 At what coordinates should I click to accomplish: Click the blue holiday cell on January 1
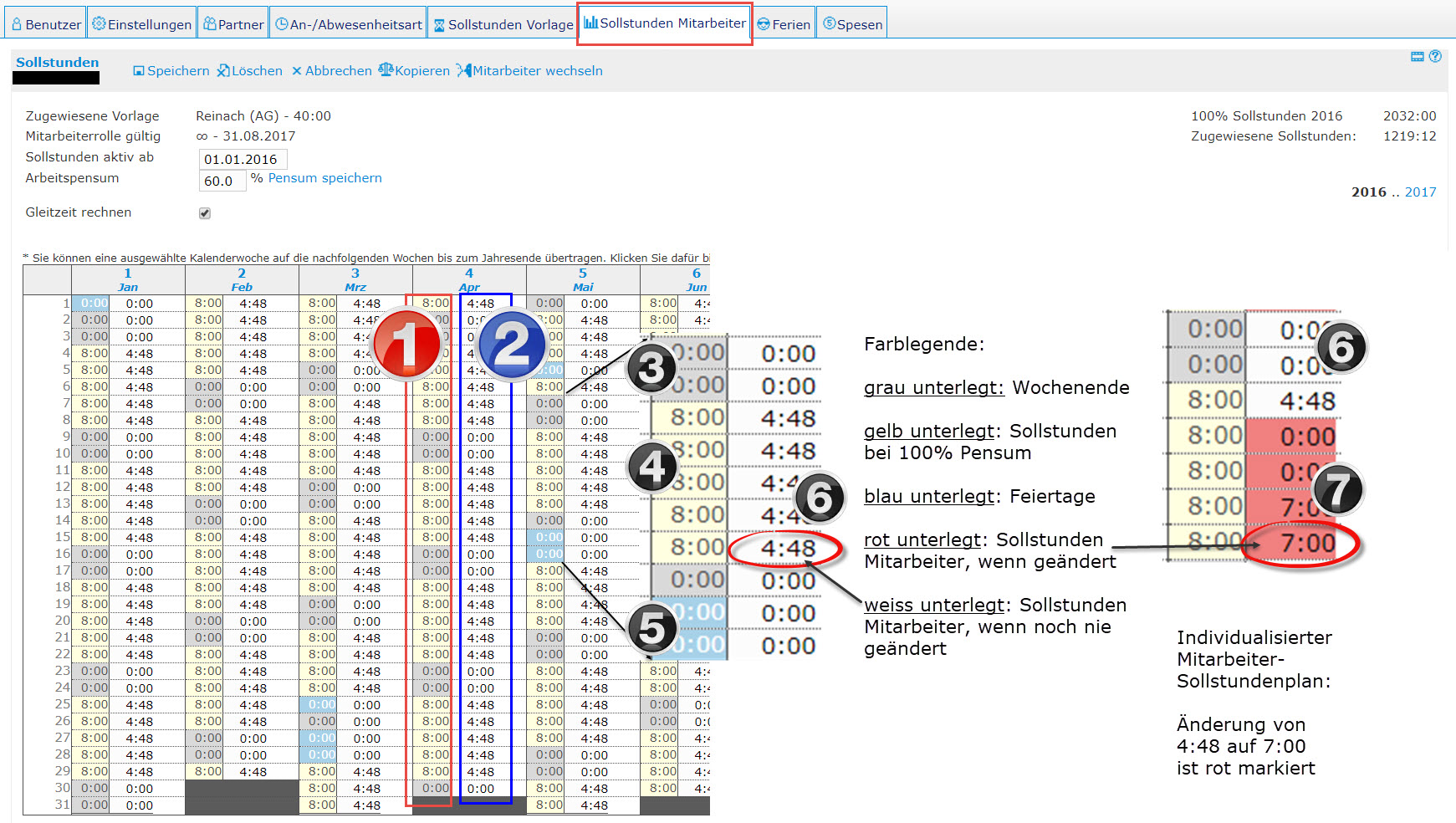[x=90, y=304]
